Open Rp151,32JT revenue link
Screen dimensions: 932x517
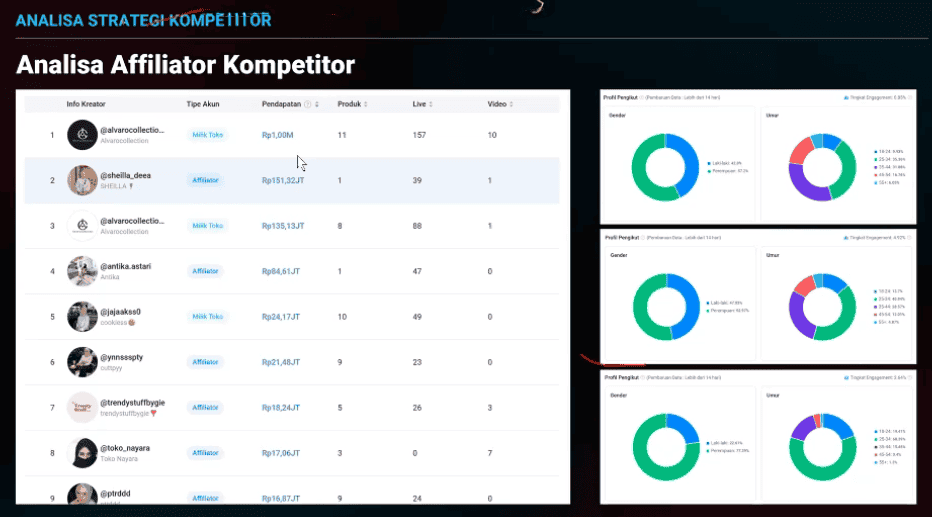[282, 181]
